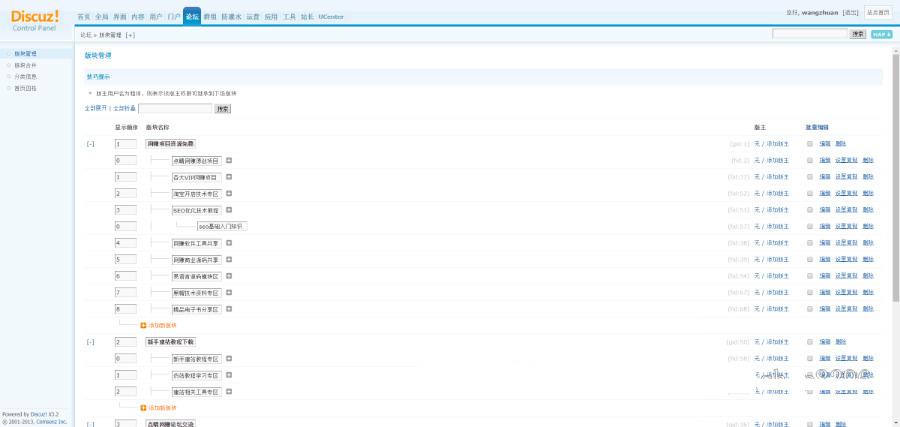Click the MAP button in top right
Viewport: 900px width, 427px height.
coord(881,34)
